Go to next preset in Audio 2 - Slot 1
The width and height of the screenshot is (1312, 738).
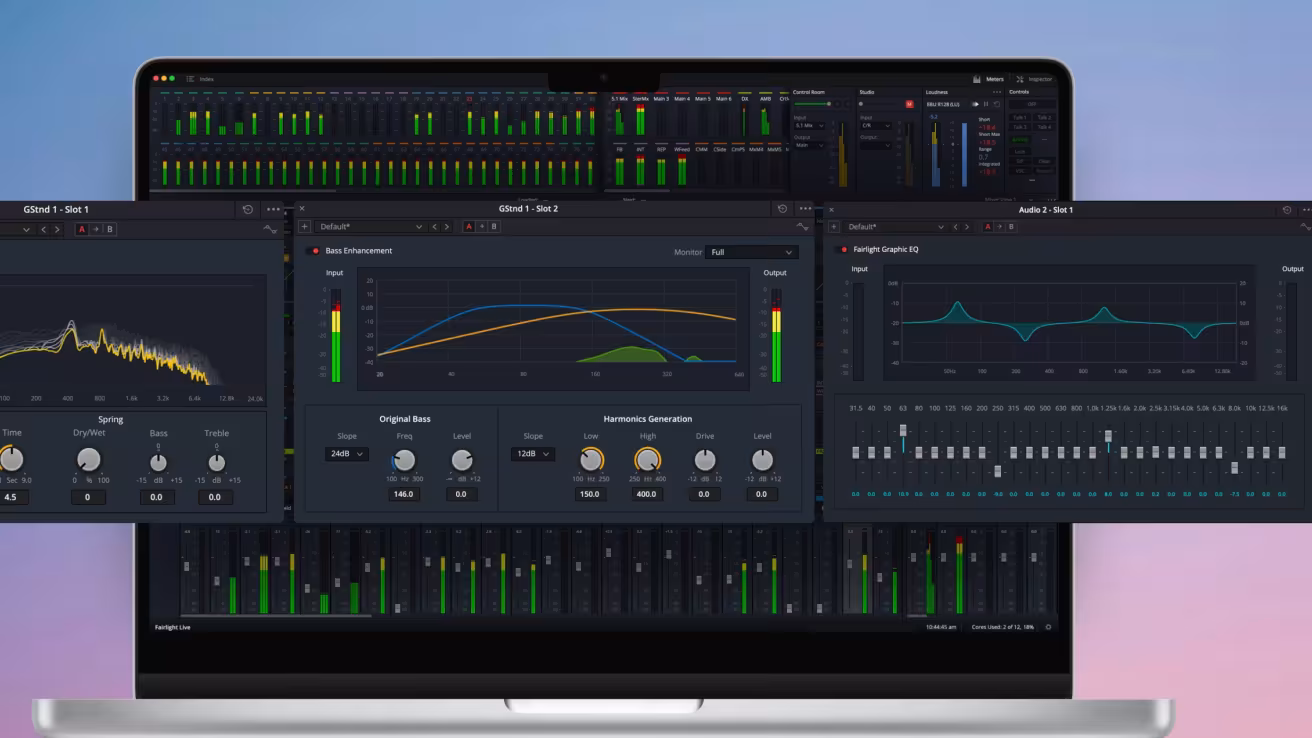[967, 227]
